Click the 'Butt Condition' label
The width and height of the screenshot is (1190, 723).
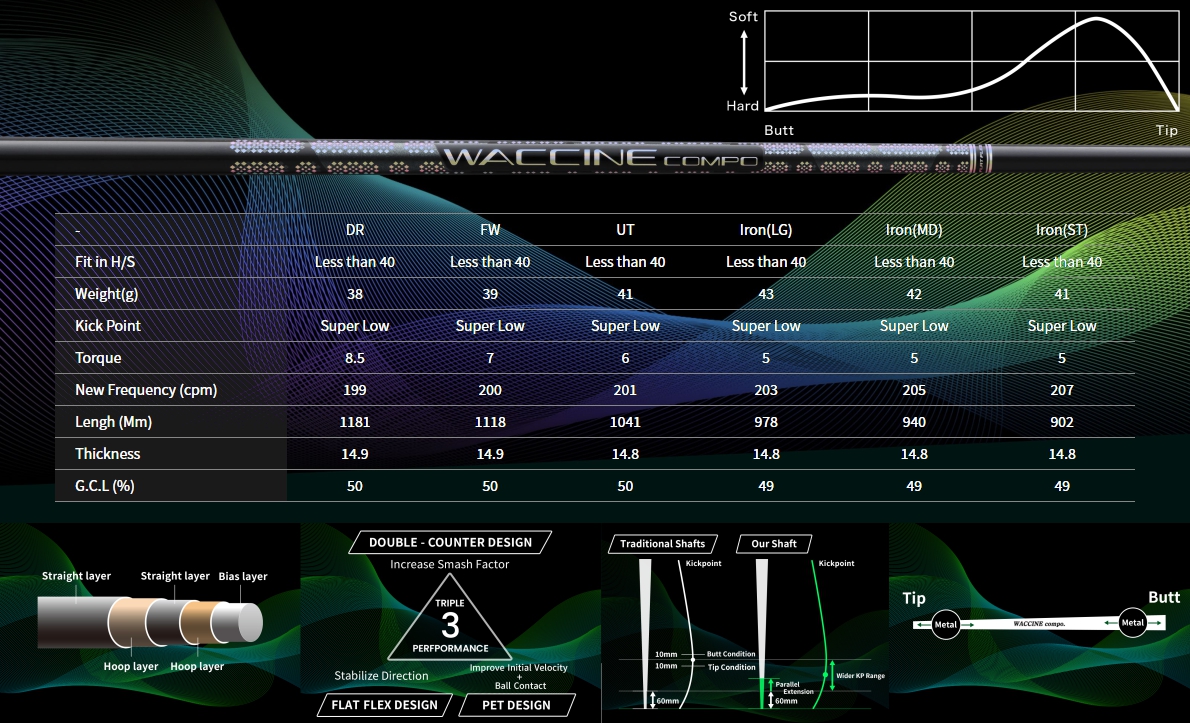click(x=731, y=654)
